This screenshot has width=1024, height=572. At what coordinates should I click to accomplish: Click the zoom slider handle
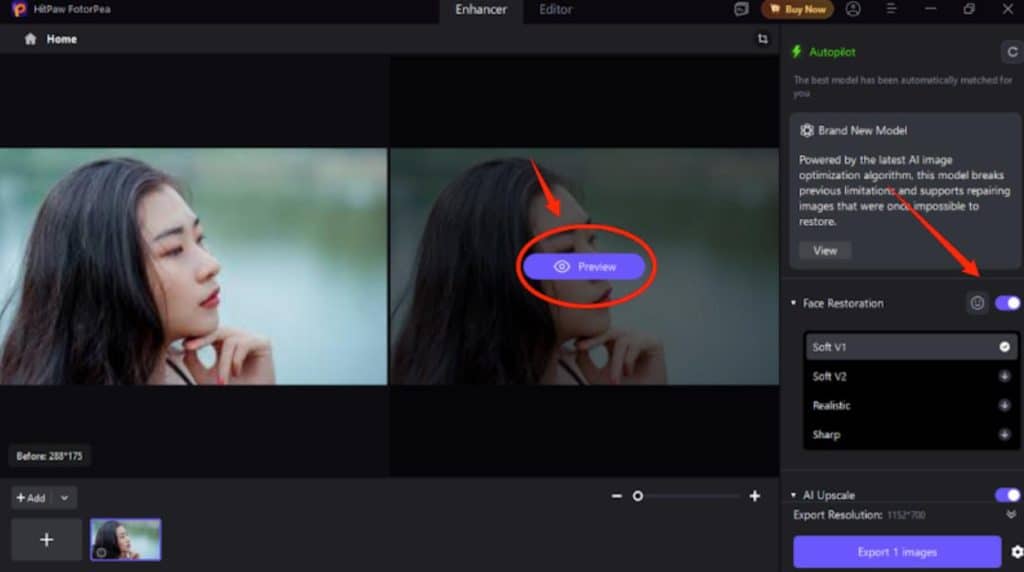coord(637,496)
